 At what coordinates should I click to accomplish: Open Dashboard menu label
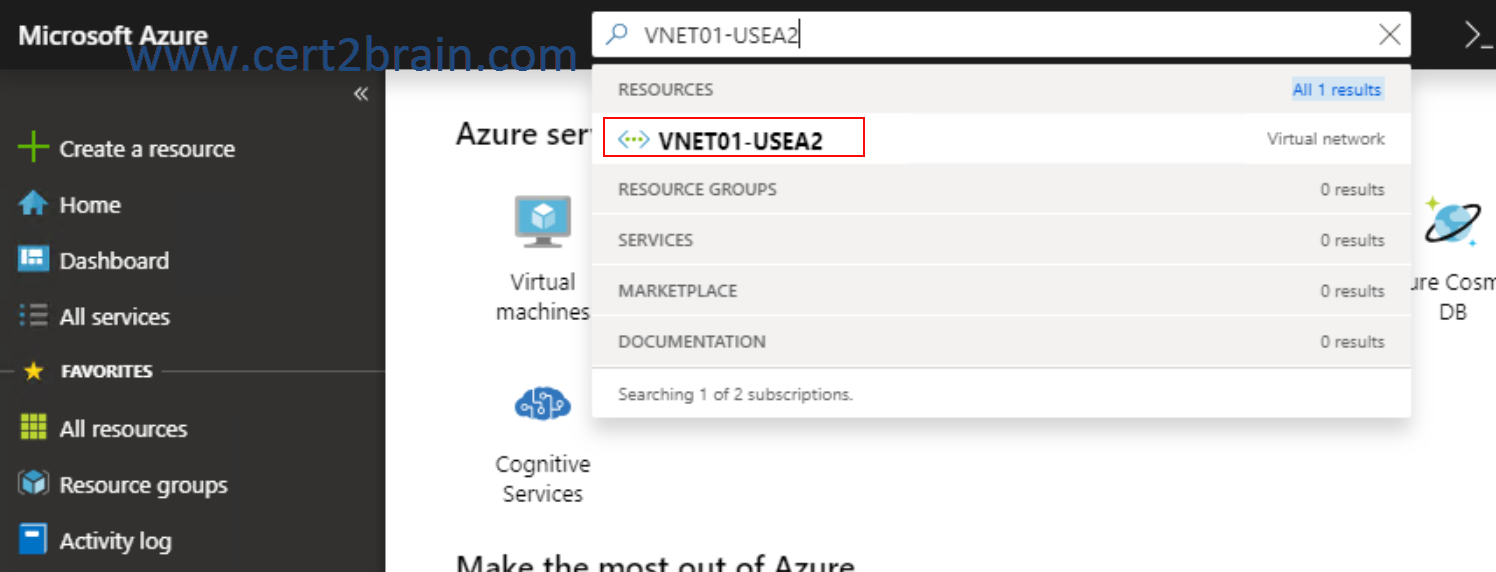(x=114, y=261)
